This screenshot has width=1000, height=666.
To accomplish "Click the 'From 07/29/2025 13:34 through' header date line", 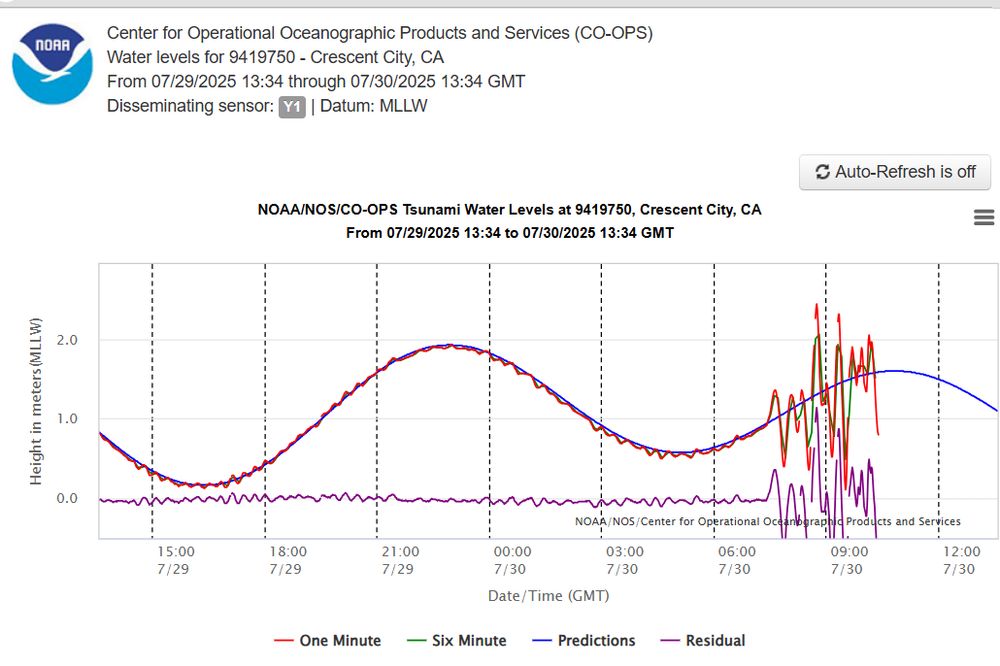I will click(316, 82).
